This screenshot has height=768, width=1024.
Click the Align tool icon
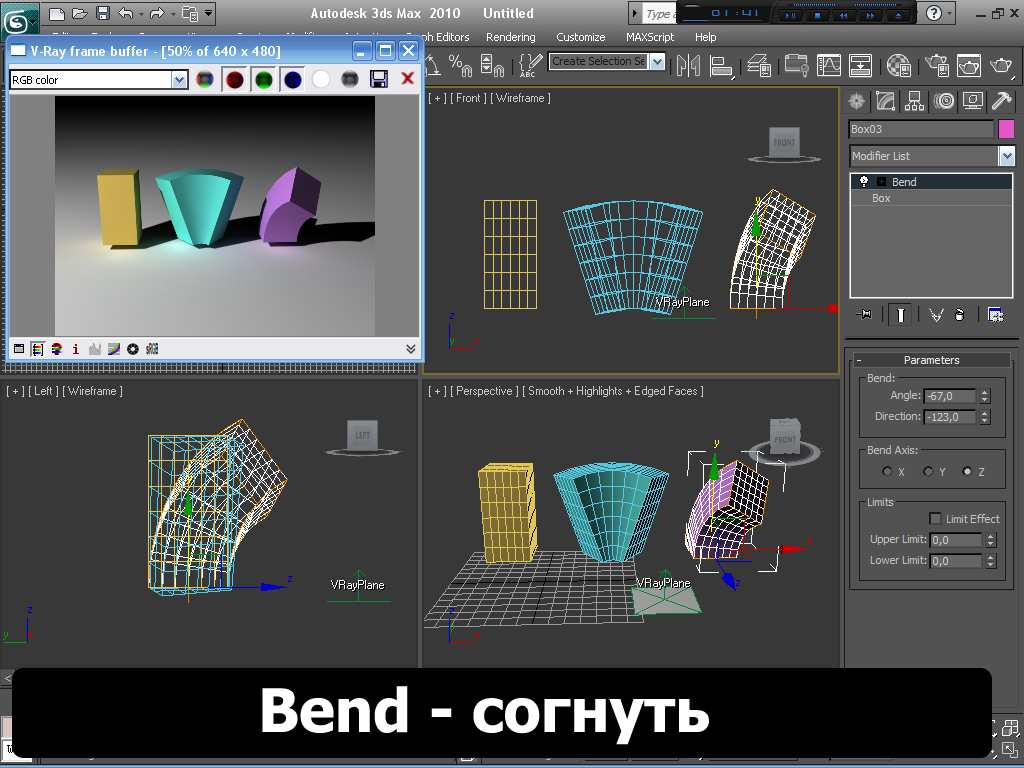(x=721, y=65)
